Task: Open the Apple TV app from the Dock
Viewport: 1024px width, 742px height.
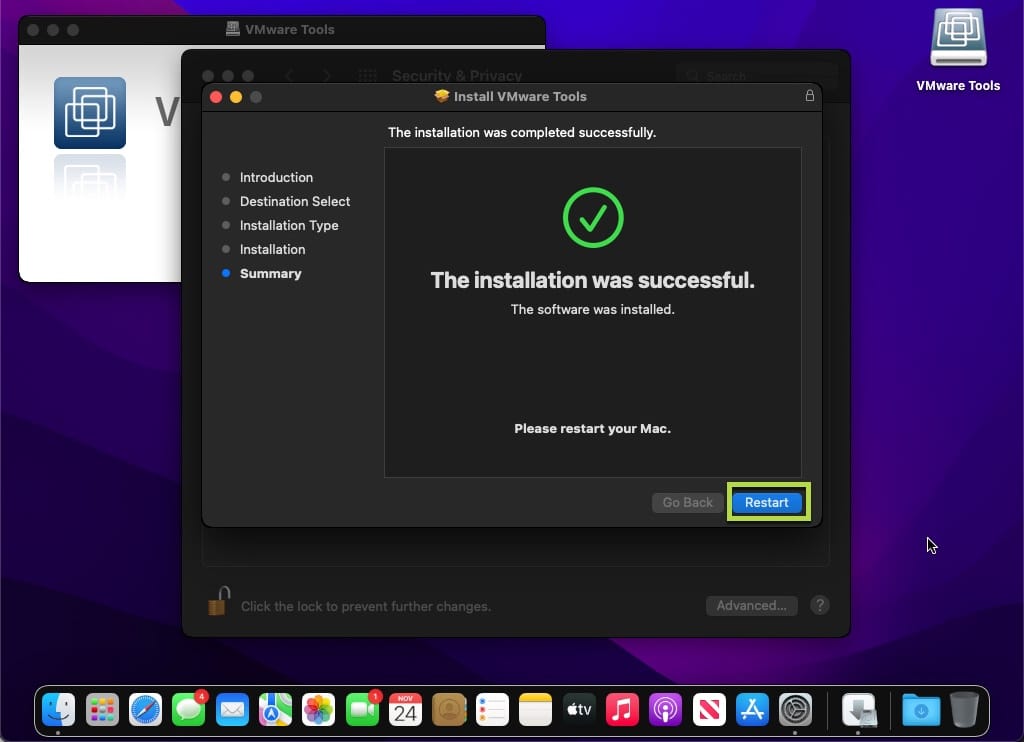Action: point(579,709)
